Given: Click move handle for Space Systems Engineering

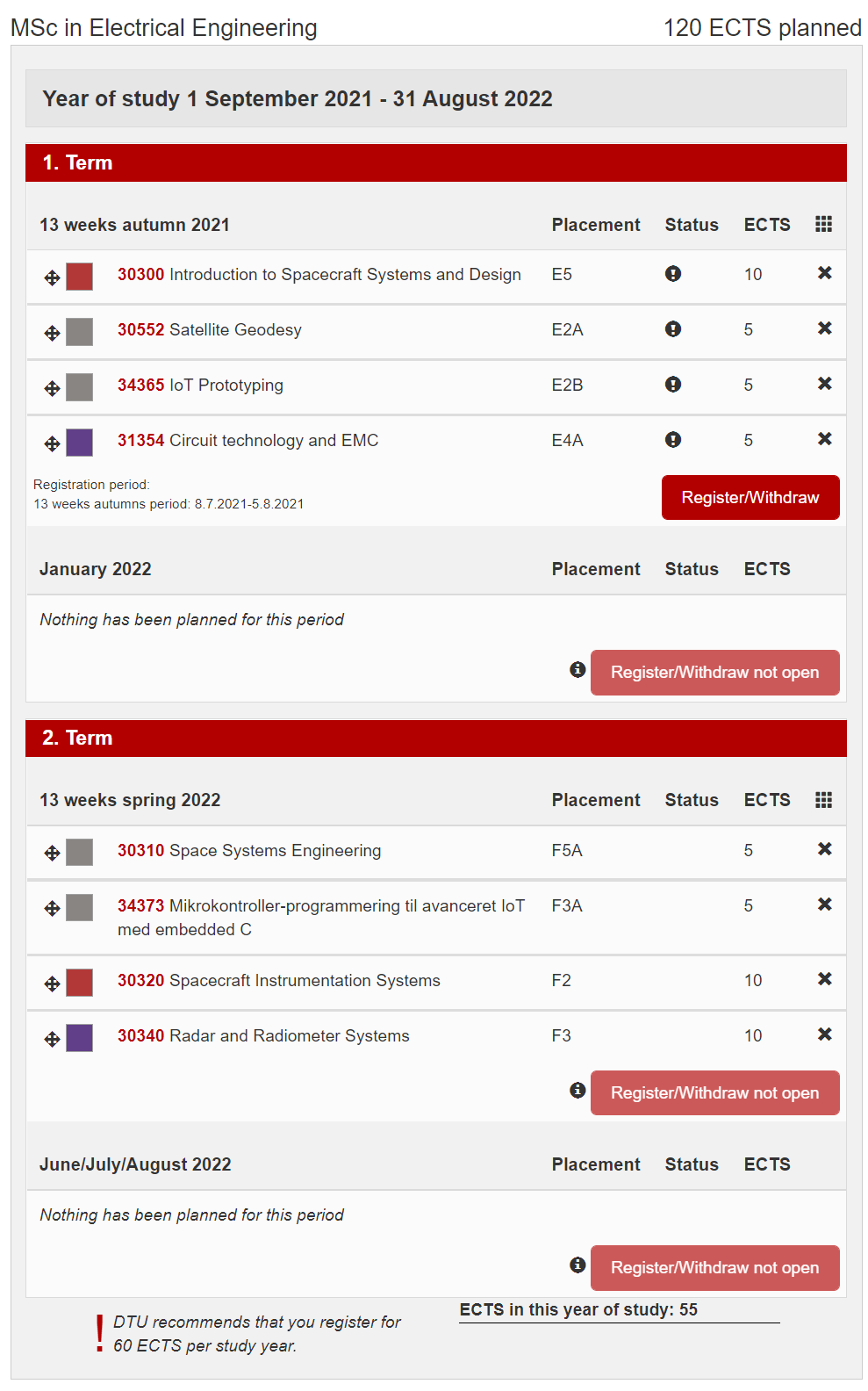Looking at the screenshot, I should click(x=53, y=853).
